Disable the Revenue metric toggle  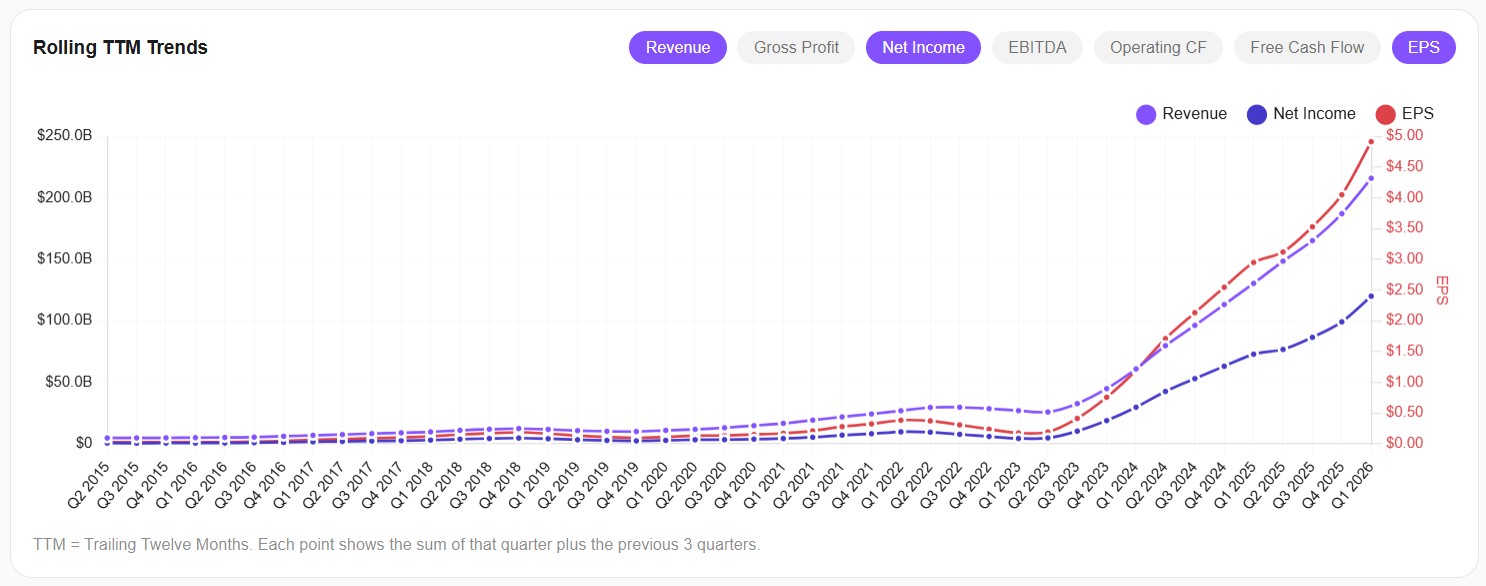[x=678, y=47]
